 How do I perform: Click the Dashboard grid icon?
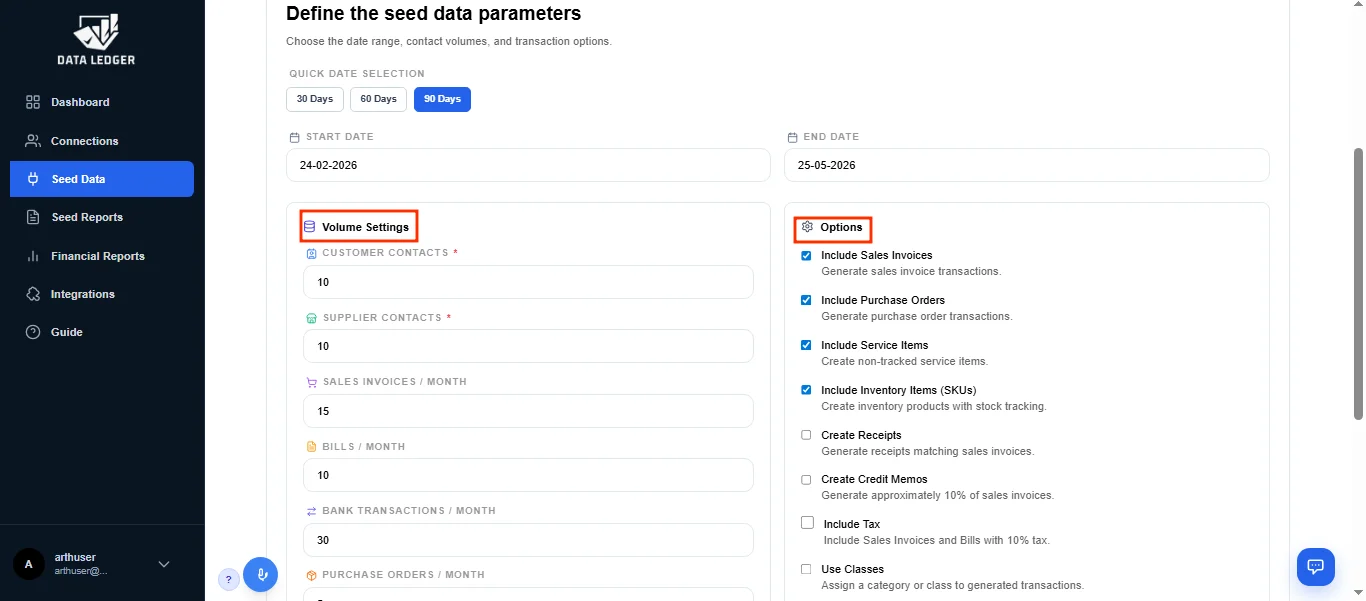coord(33,102)
